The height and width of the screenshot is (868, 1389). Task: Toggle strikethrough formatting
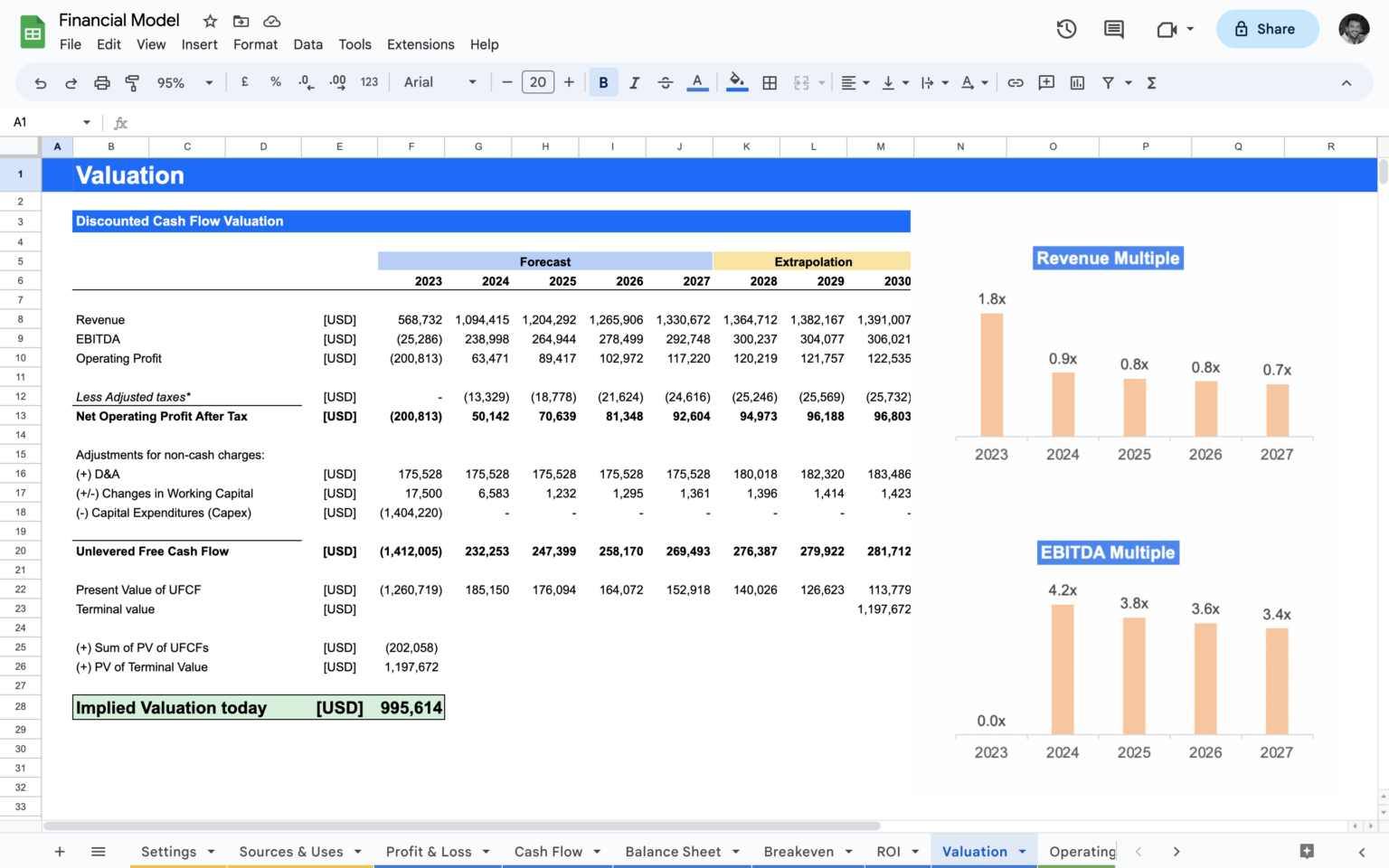tap(666, 82)
